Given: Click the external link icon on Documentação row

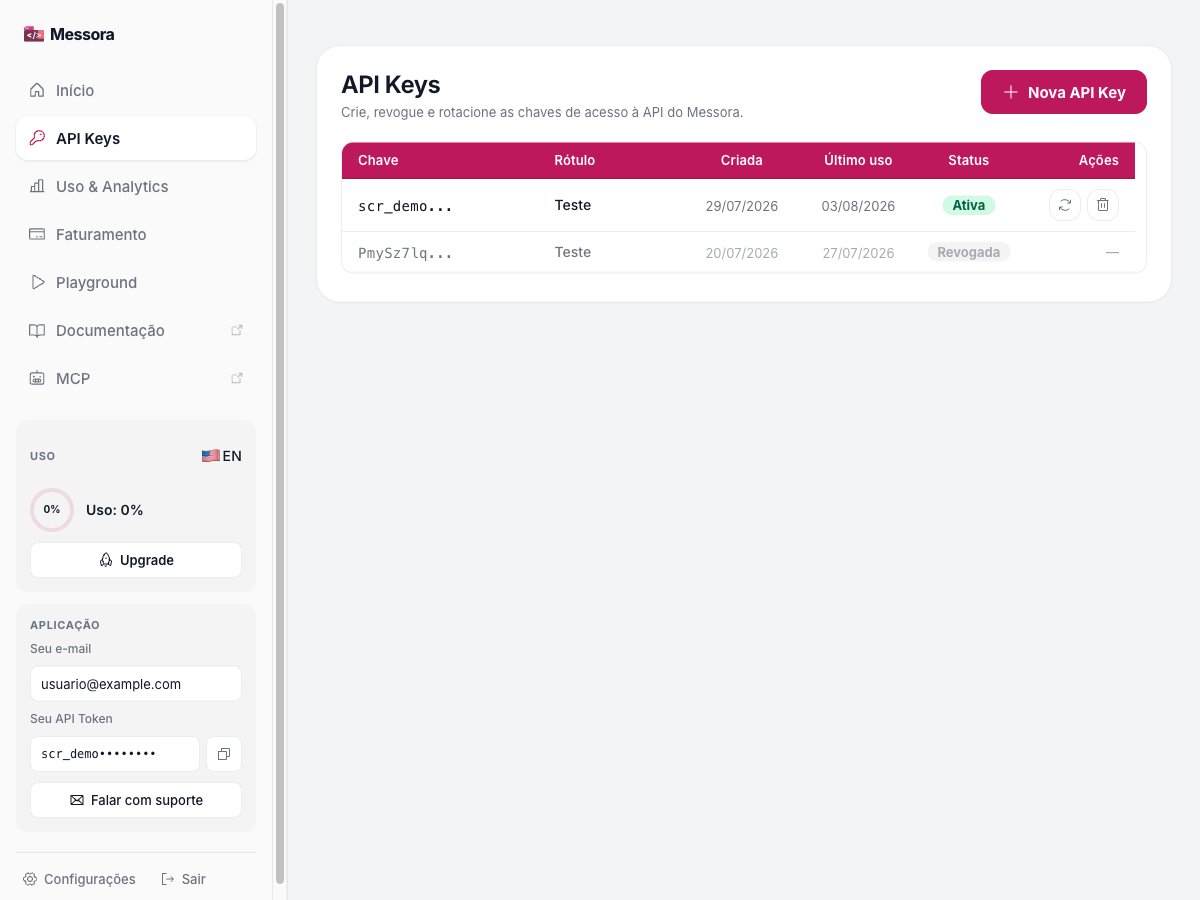Looking at the screenshot, I should (237, 330).
